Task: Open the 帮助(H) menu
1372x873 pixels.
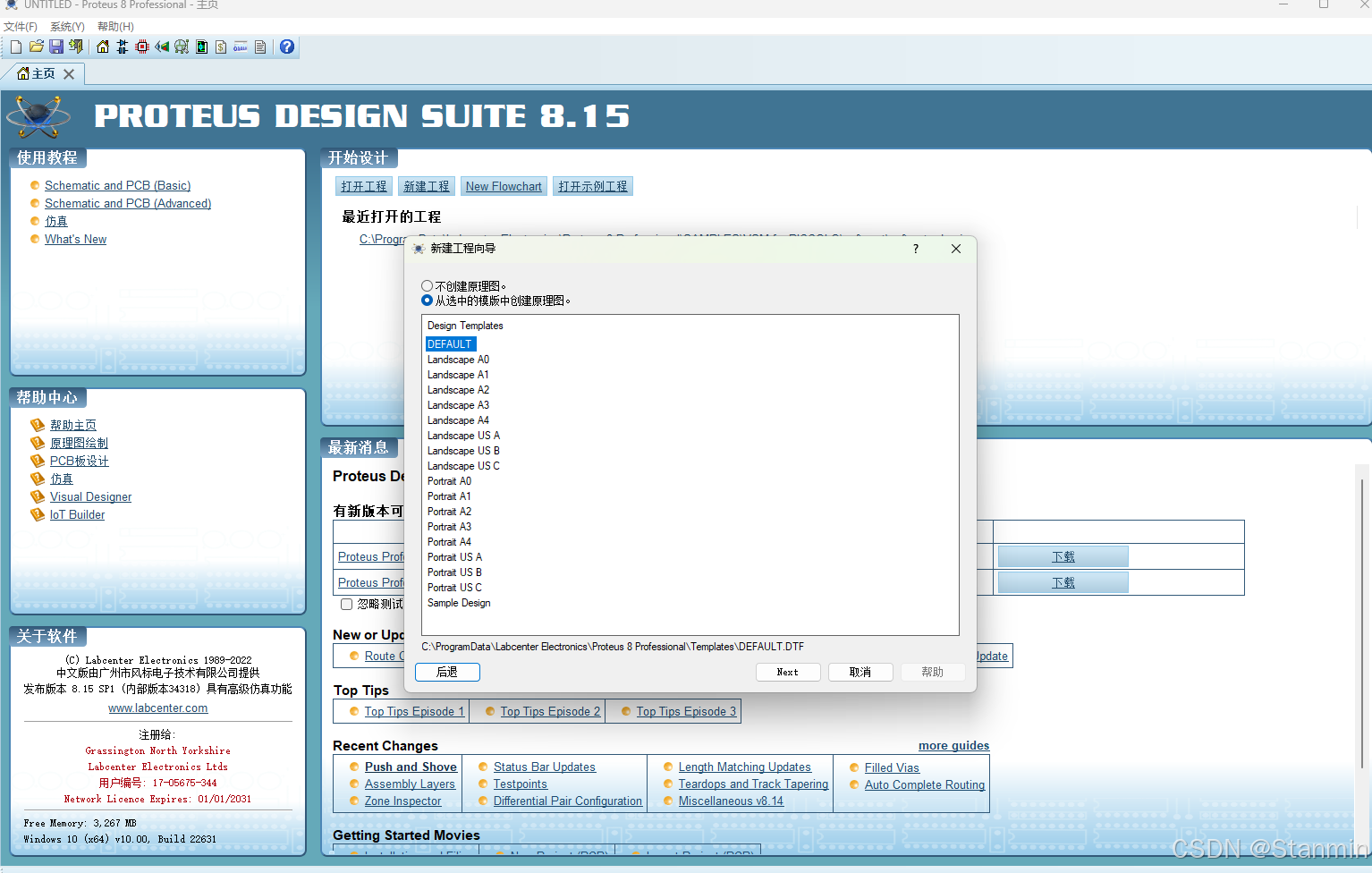Action: [x=115, y=27]
